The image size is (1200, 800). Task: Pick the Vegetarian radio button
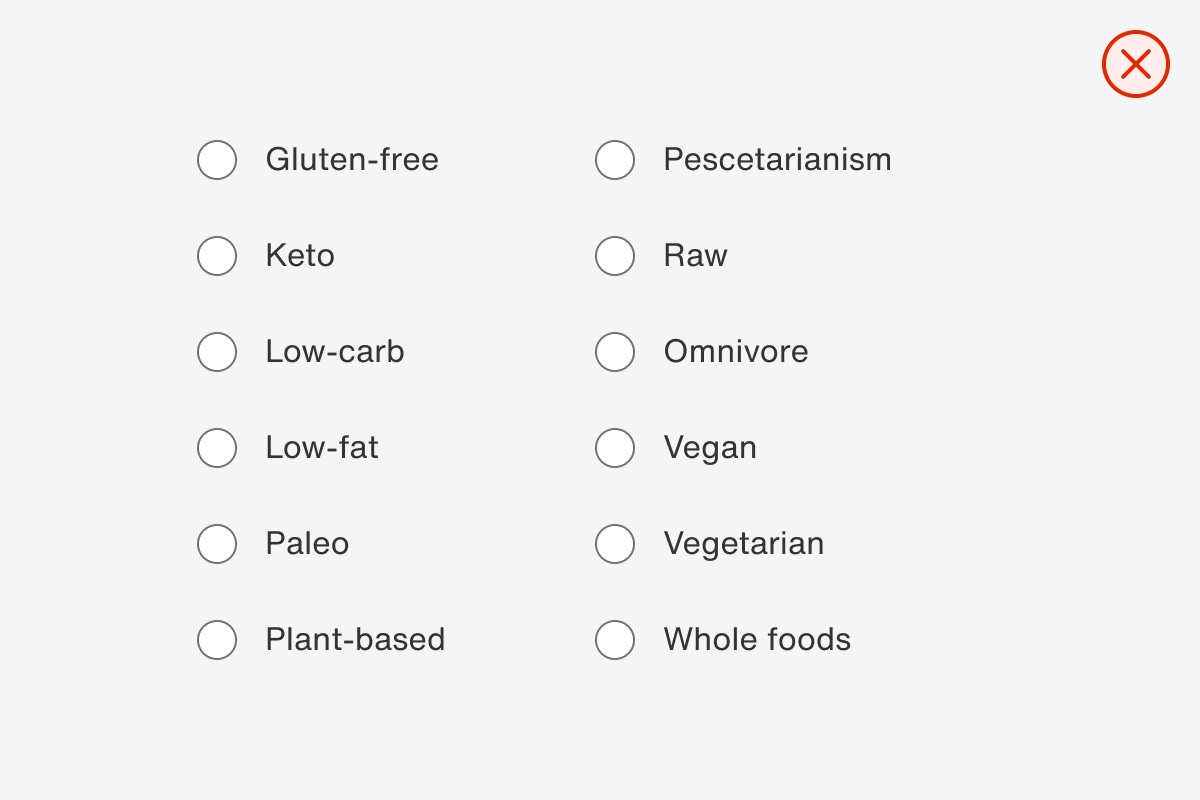click(x=615, y=544)
